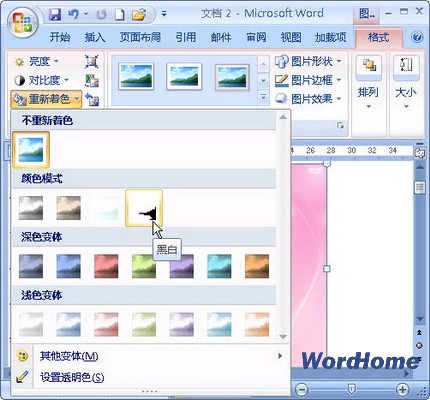Switch to the 插入 ribbon tab

coord(95,37)
